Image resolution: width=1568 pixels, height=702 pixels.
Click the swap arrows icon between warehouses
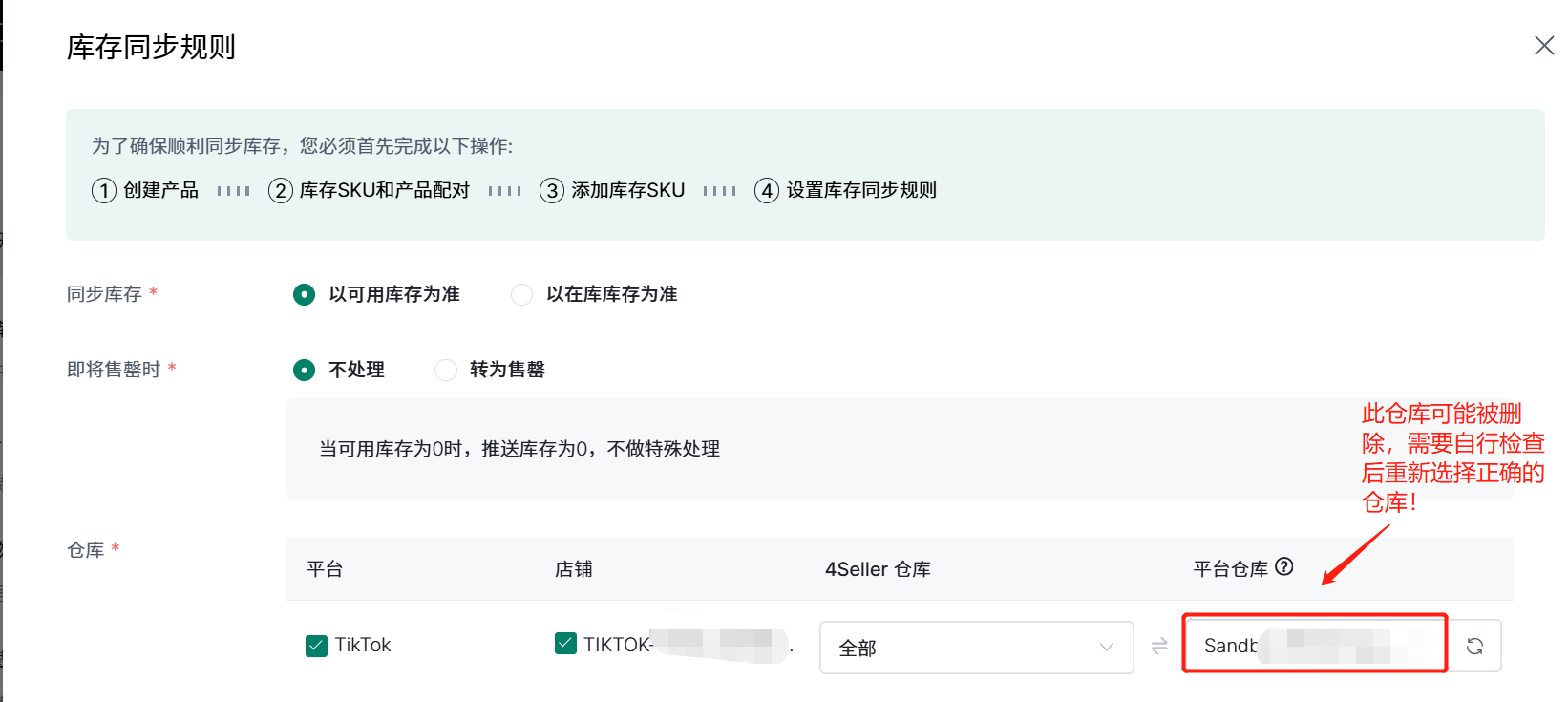pyautogui.click(x=1159, y=647)
